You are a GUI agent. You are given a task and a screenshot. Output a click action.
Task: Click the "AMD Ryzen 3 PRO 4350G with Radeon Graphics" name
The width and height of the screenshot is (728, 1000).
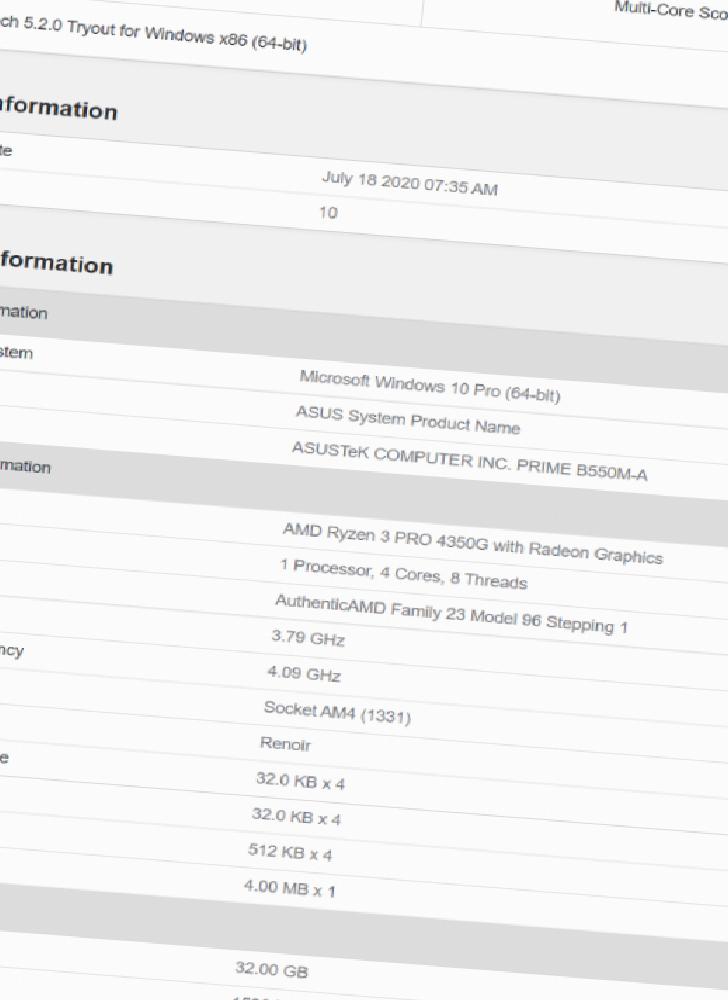[472, 543]
